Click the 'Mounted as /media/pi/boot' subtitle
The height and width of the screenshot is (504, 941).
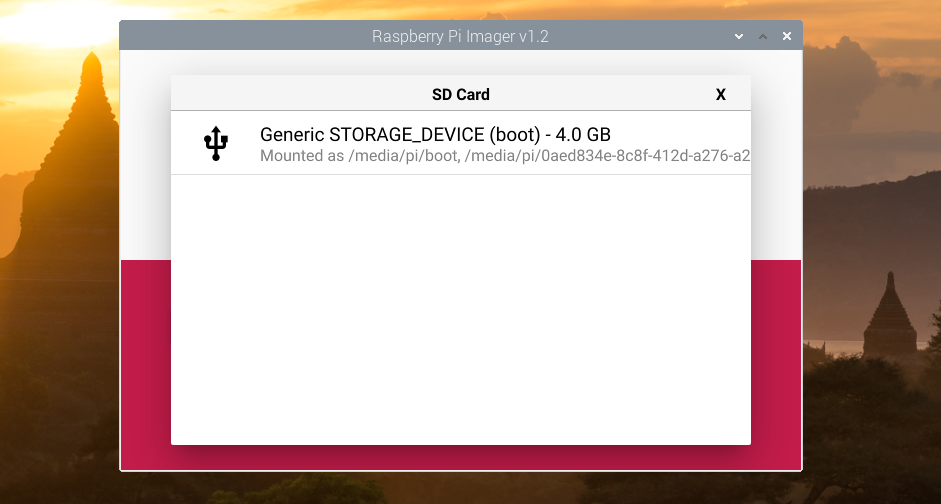click(x=359, y=156)
